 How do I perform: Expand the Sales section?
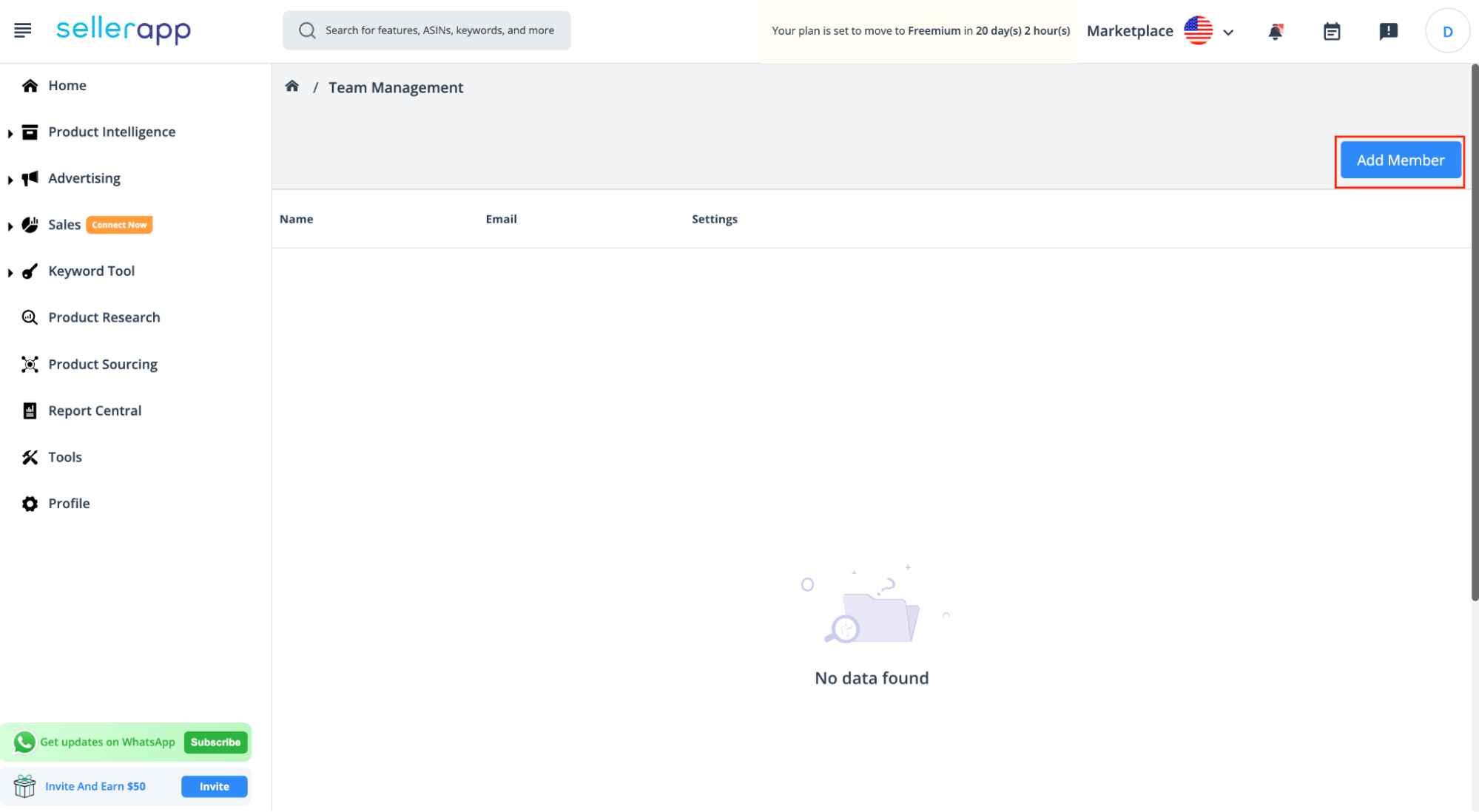coord(9,224)
